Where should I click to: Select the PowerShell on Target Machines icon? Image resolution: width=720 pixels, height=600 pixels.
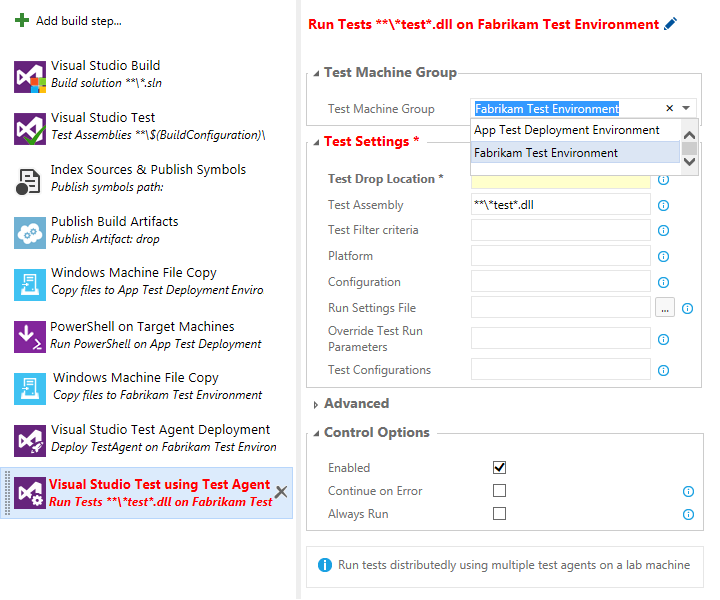(x=30, y=337)
